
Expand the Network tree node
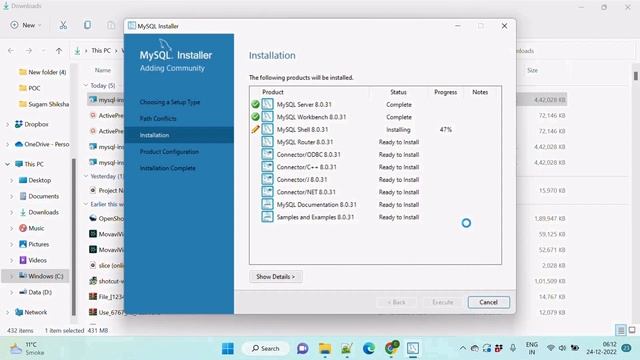[x=7, y=312]
